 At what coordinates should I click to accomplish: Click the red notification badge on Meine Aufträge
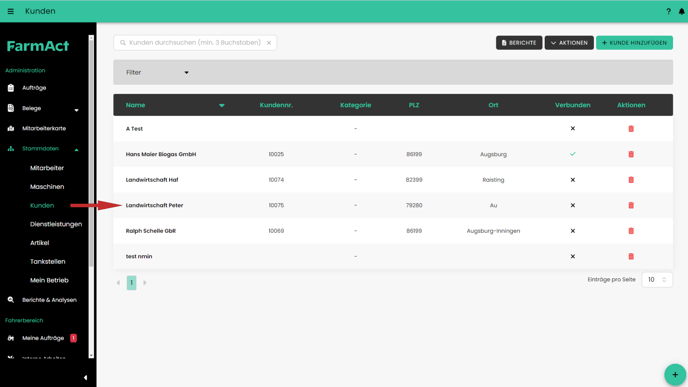[x=73, y=338]
